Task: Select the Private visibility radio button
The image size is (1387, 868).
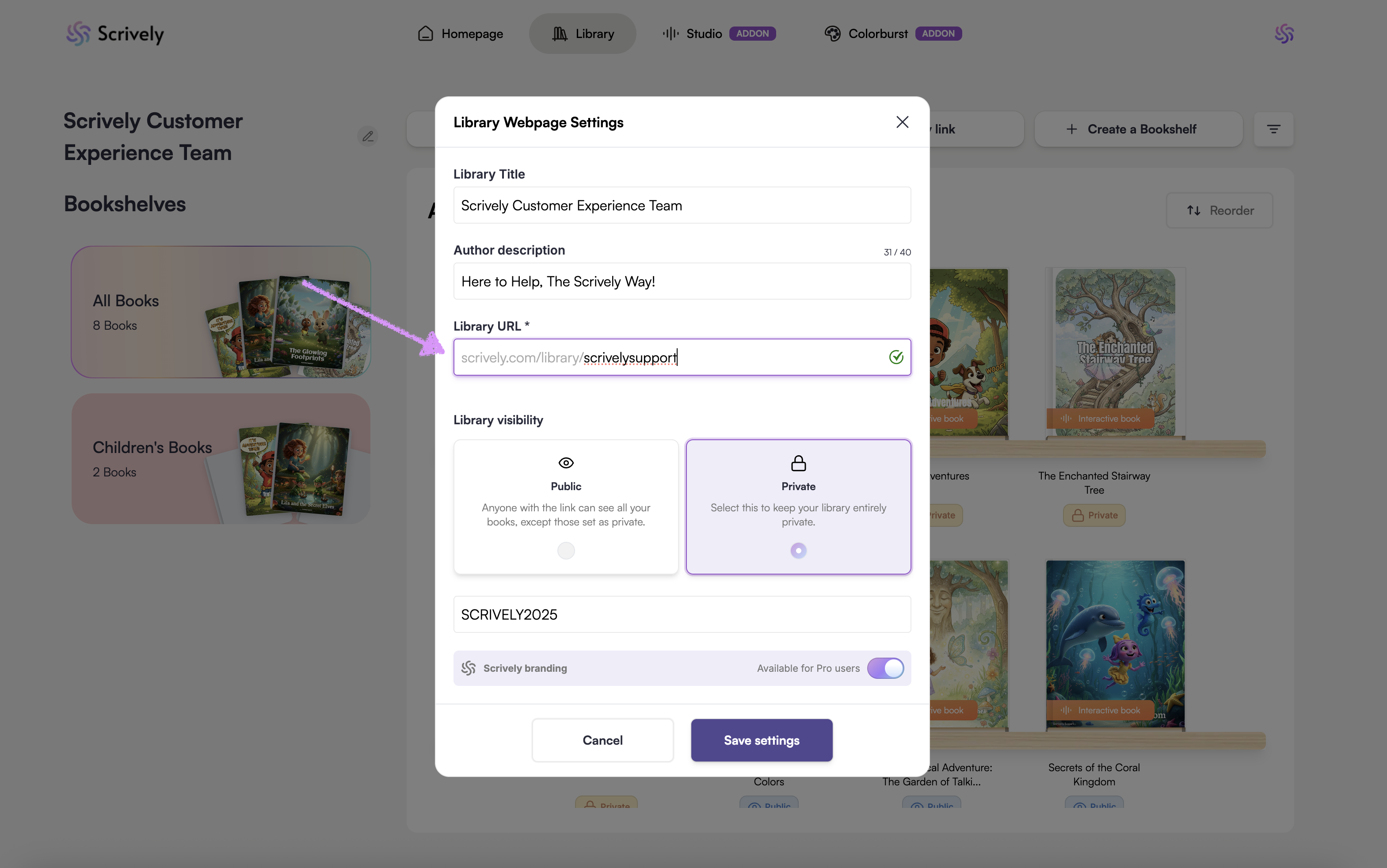Action: tap(798, 551)
